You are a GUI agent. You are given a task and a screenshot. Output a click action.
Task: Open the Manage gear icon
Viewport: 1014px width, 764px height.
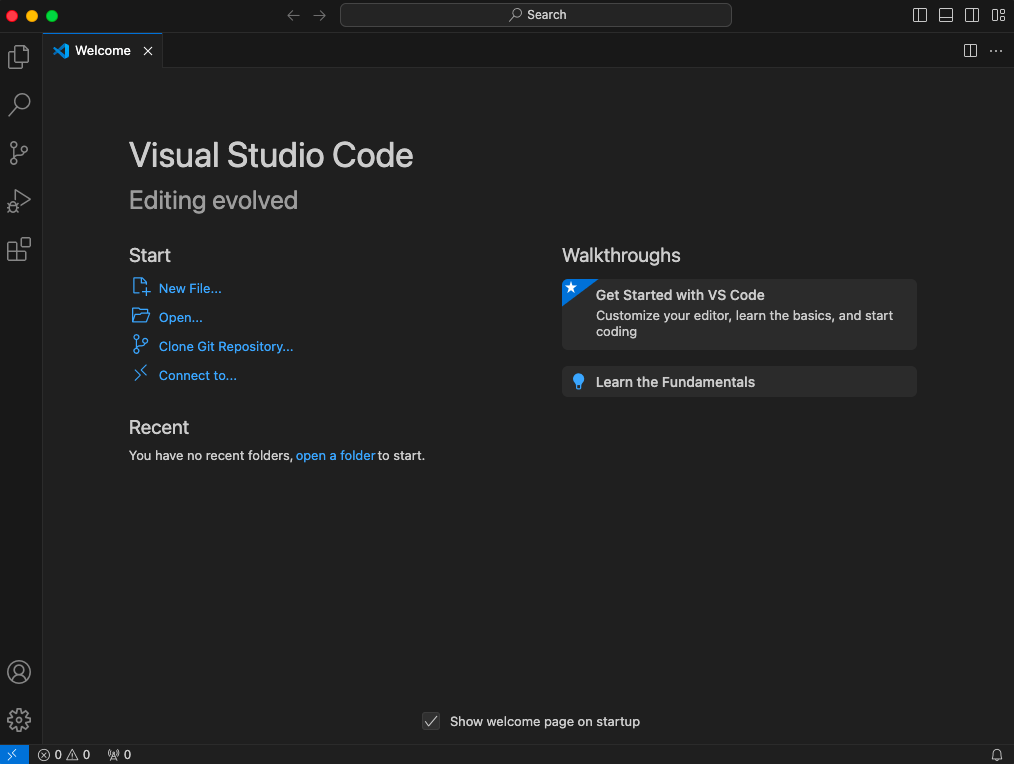19,720
